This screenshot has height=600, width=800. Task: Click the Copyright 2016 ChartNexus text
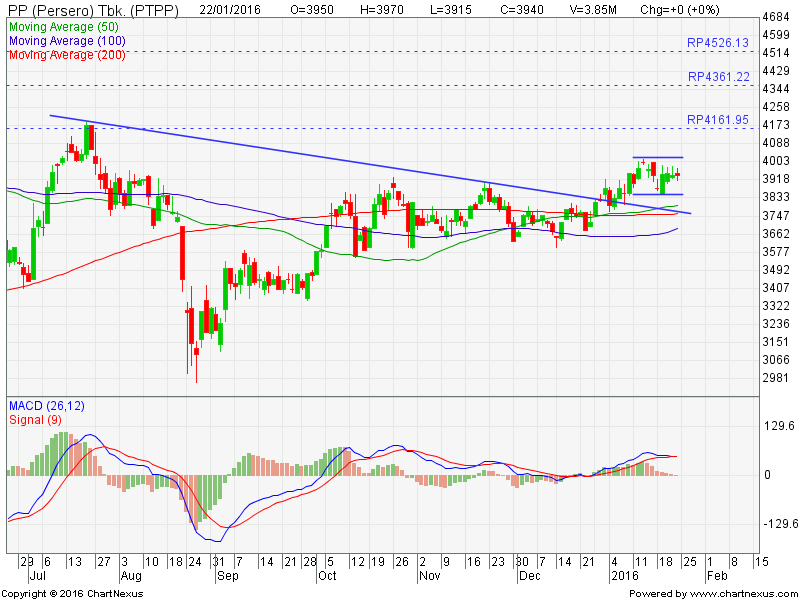tap(74, 593)
